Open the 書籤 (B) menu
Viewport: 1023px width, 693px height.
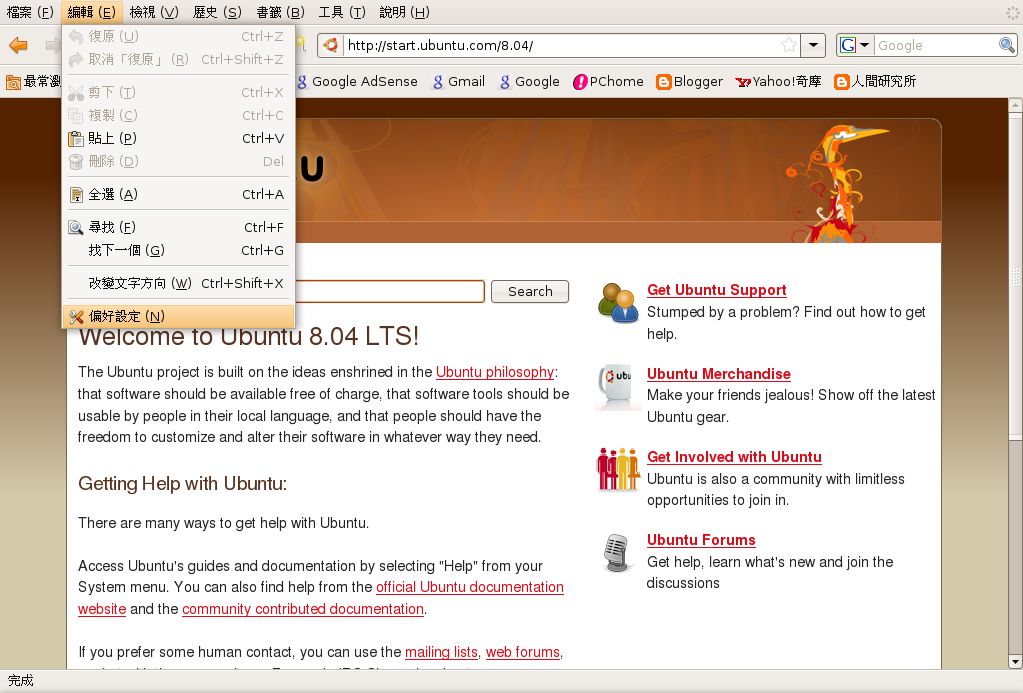point(280,12)
